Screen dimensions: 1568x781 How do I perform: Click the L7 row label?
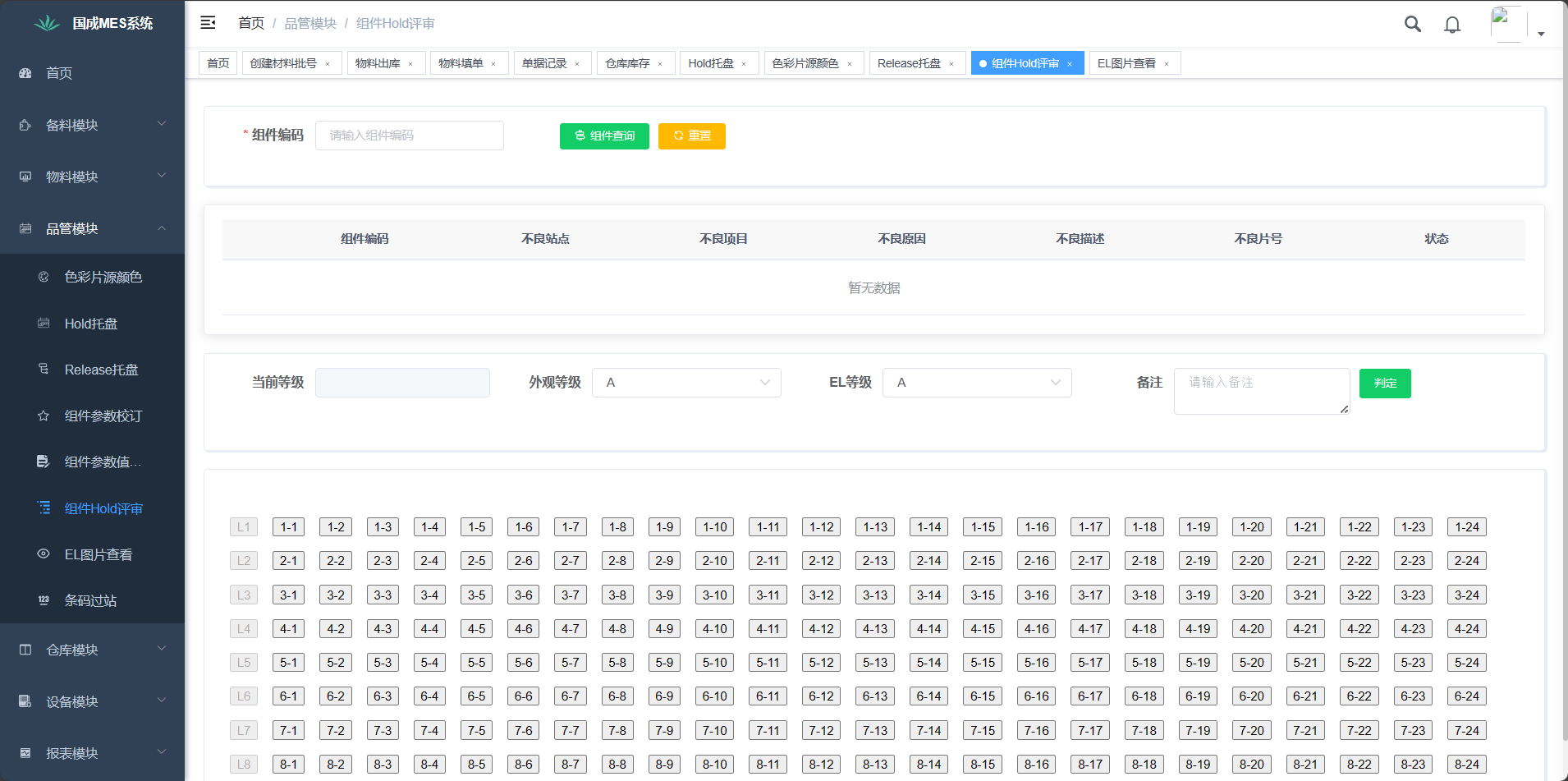tap(244, 730)
